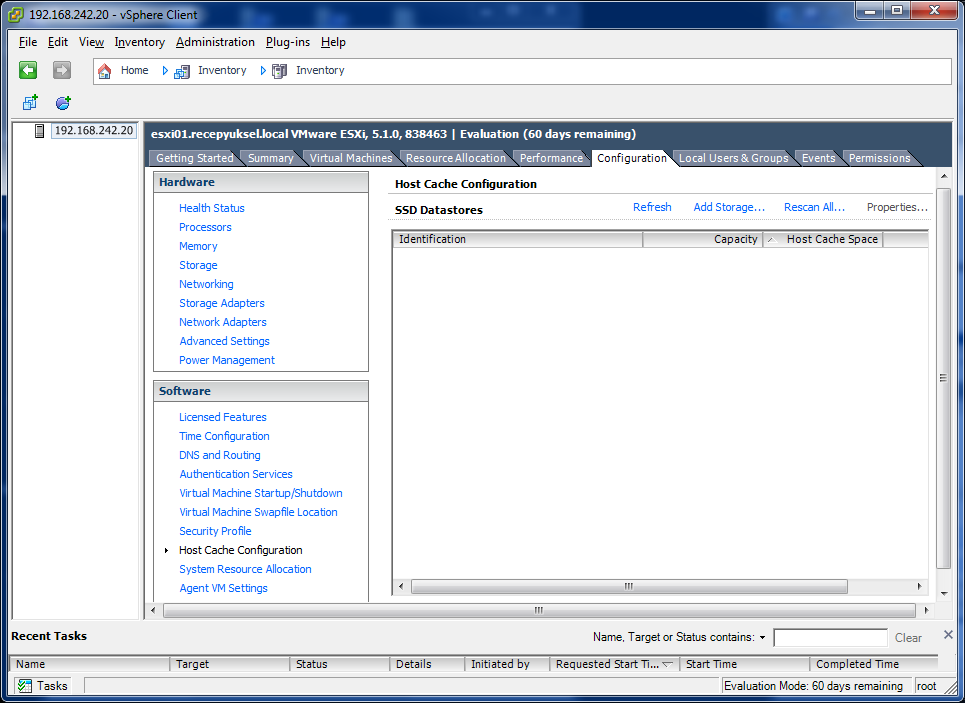965x703 pixels.
Task: Click the grey forward navigation arrow
Action: [62, 70]
